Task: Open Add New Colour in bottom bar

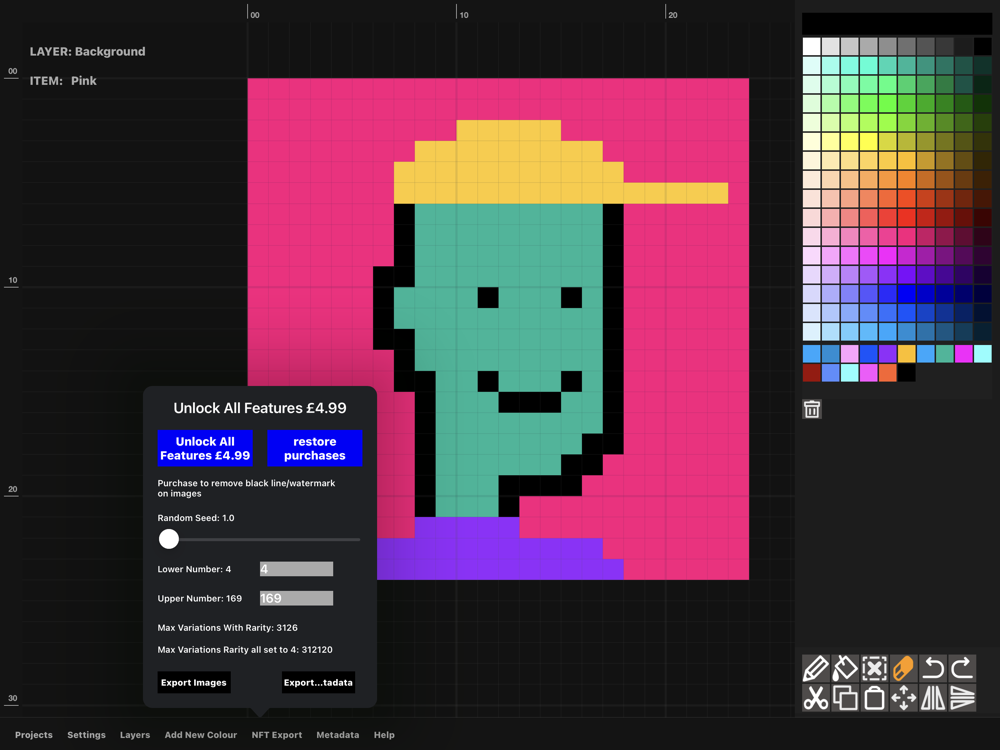Action: [x=201, y=735]
